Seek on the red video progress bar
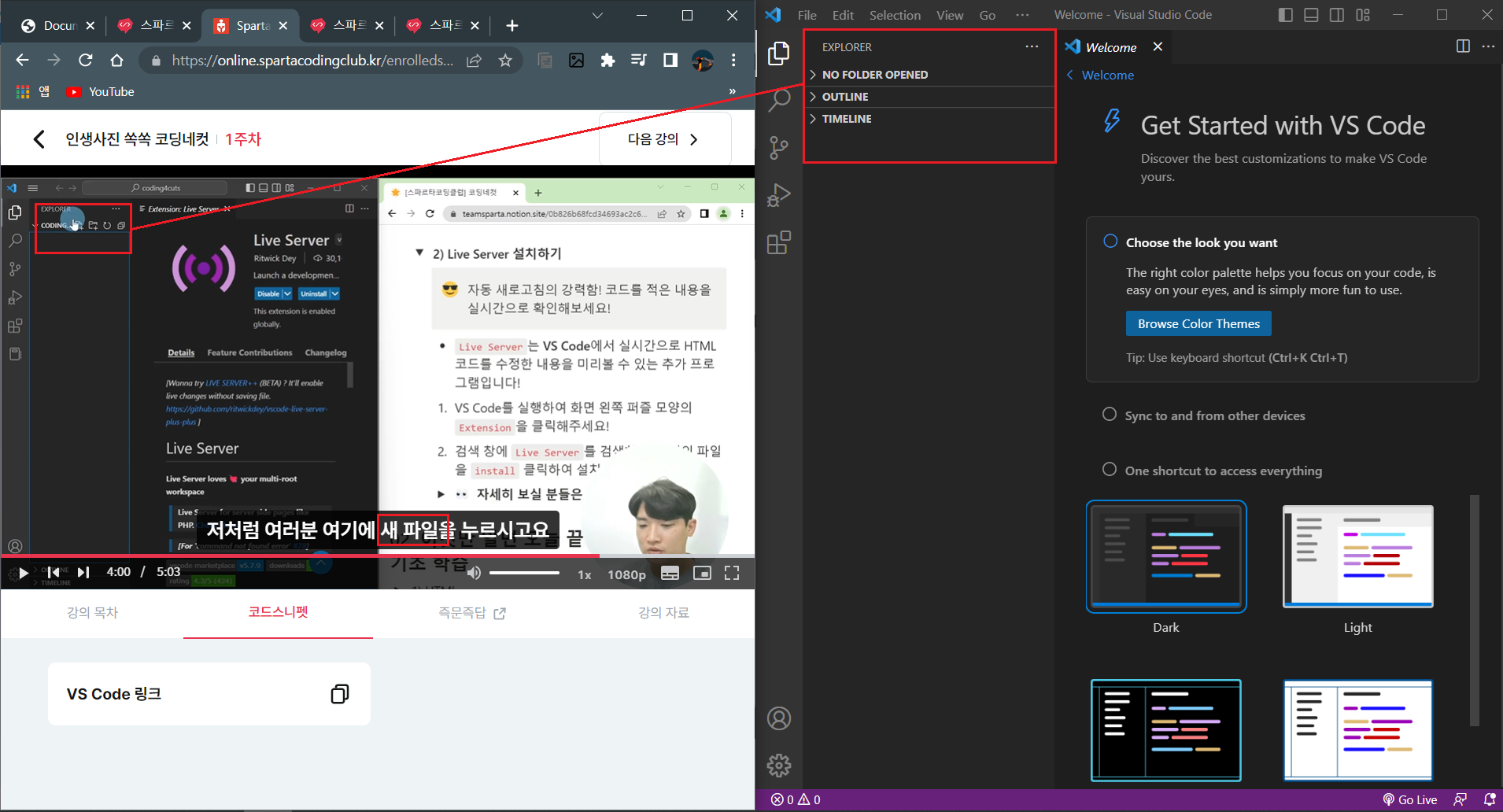The image size is (1503, 812). [x=378, y=556]
